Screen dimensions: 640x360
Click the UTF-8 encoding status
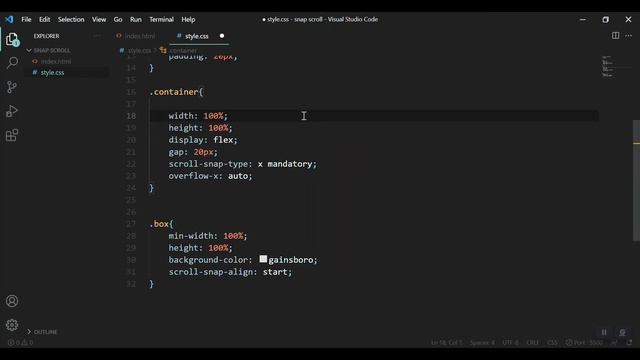coord(510,342)
